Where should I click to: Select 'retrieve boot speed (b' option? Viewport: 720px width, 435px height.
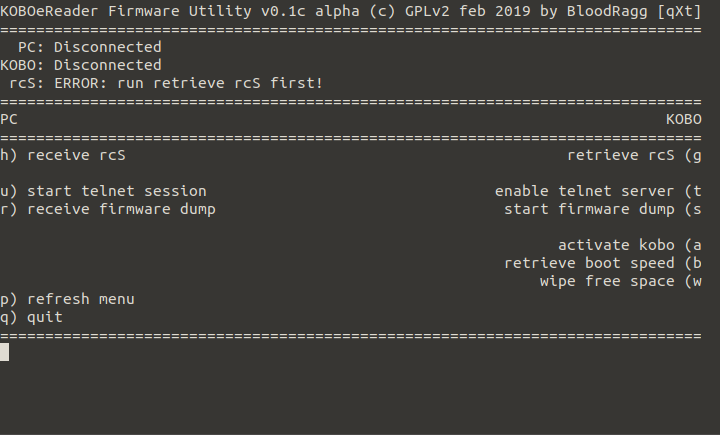click(x=602, y=263)
